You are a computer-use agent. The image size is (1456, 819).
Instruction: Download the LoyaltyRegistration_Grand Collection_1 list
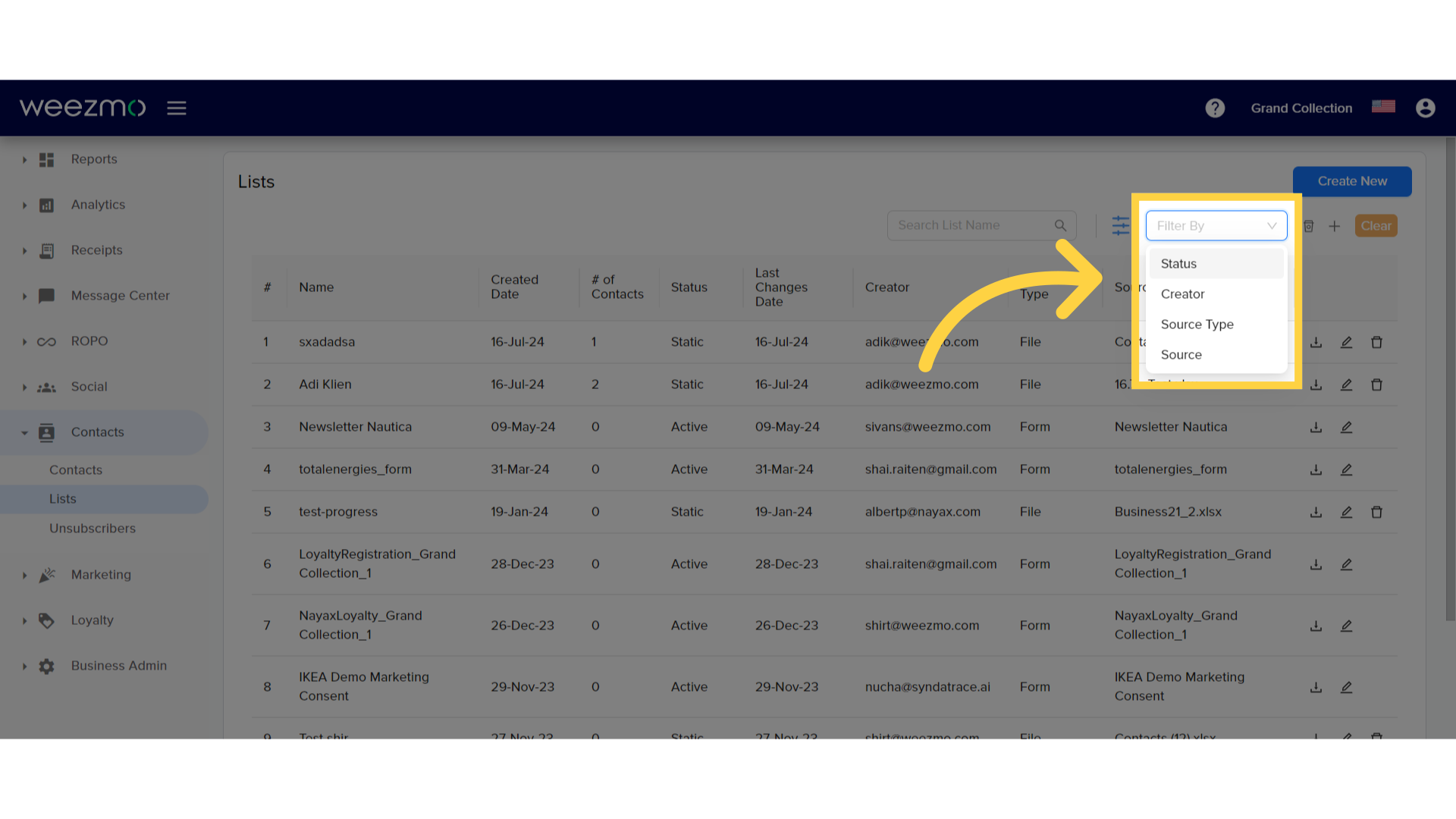pyautogui.click(x=1316, y=565)
